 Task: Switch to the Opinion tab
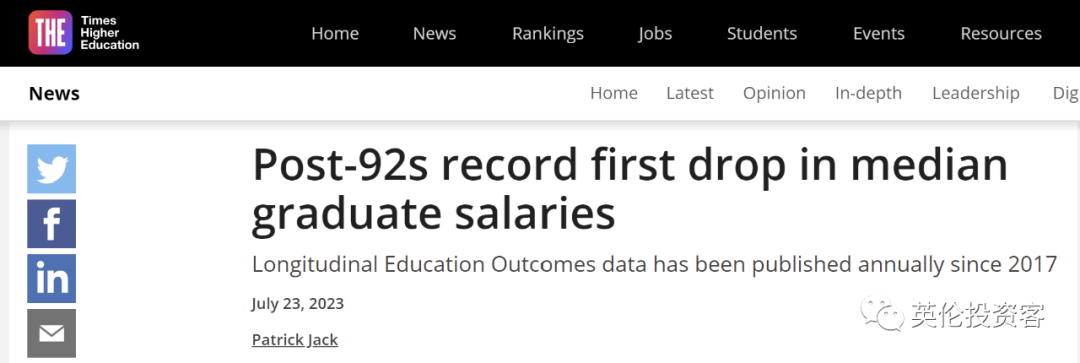click(x=774, y=94)
